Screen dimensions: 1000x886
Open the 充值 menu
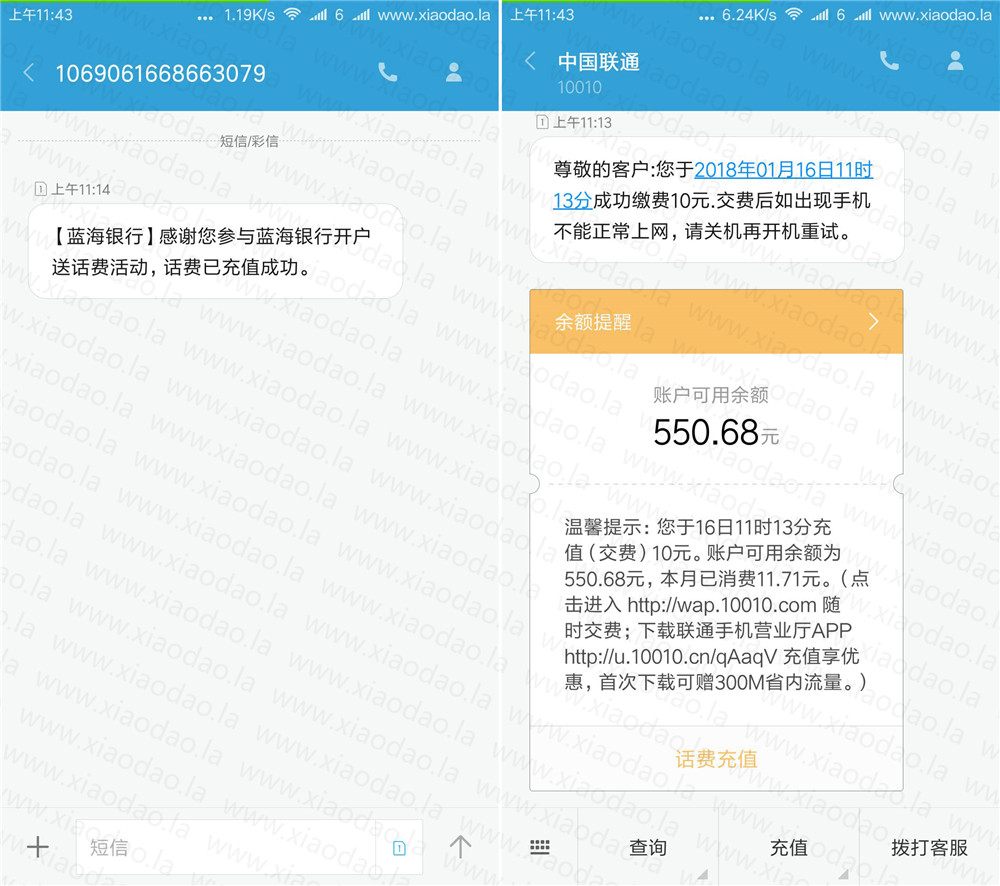pos(789,847)
